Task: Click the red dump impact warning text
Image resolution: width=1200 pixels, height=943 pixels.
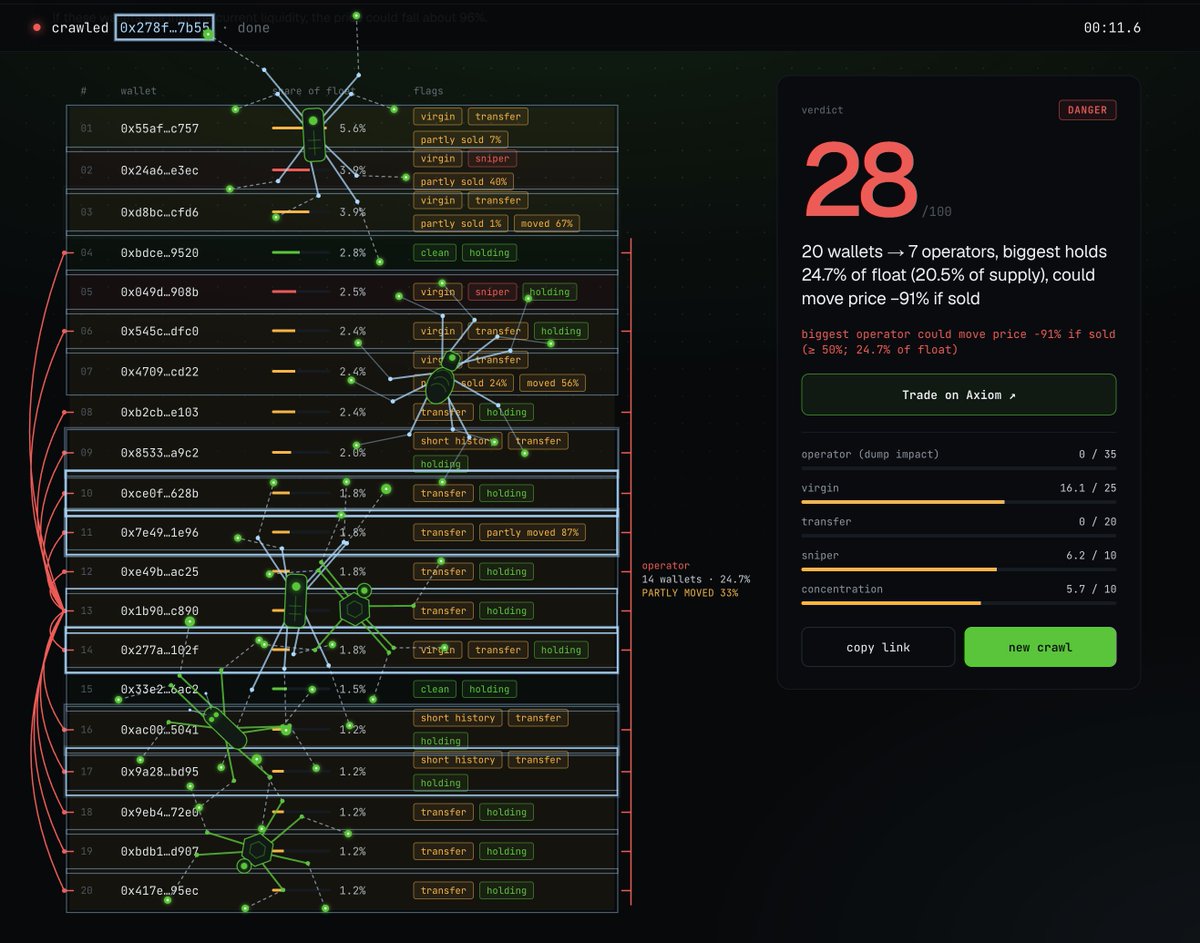Action: click(958, 341)
